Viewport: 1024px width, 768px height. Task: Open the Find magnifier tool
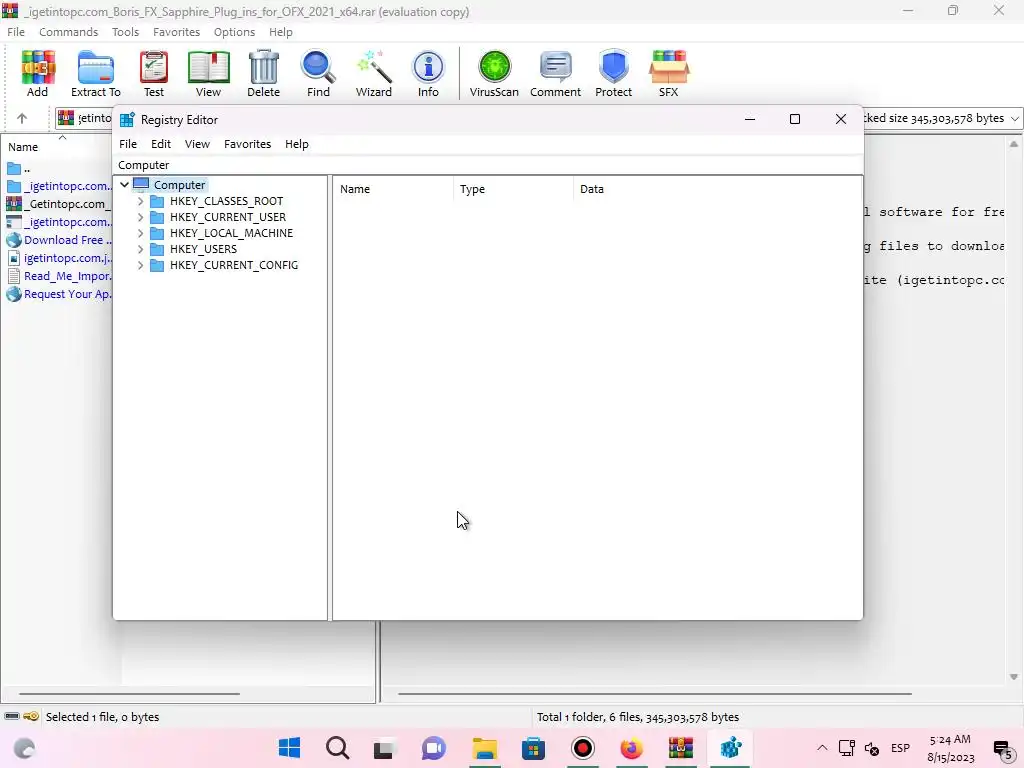(318, 73)
